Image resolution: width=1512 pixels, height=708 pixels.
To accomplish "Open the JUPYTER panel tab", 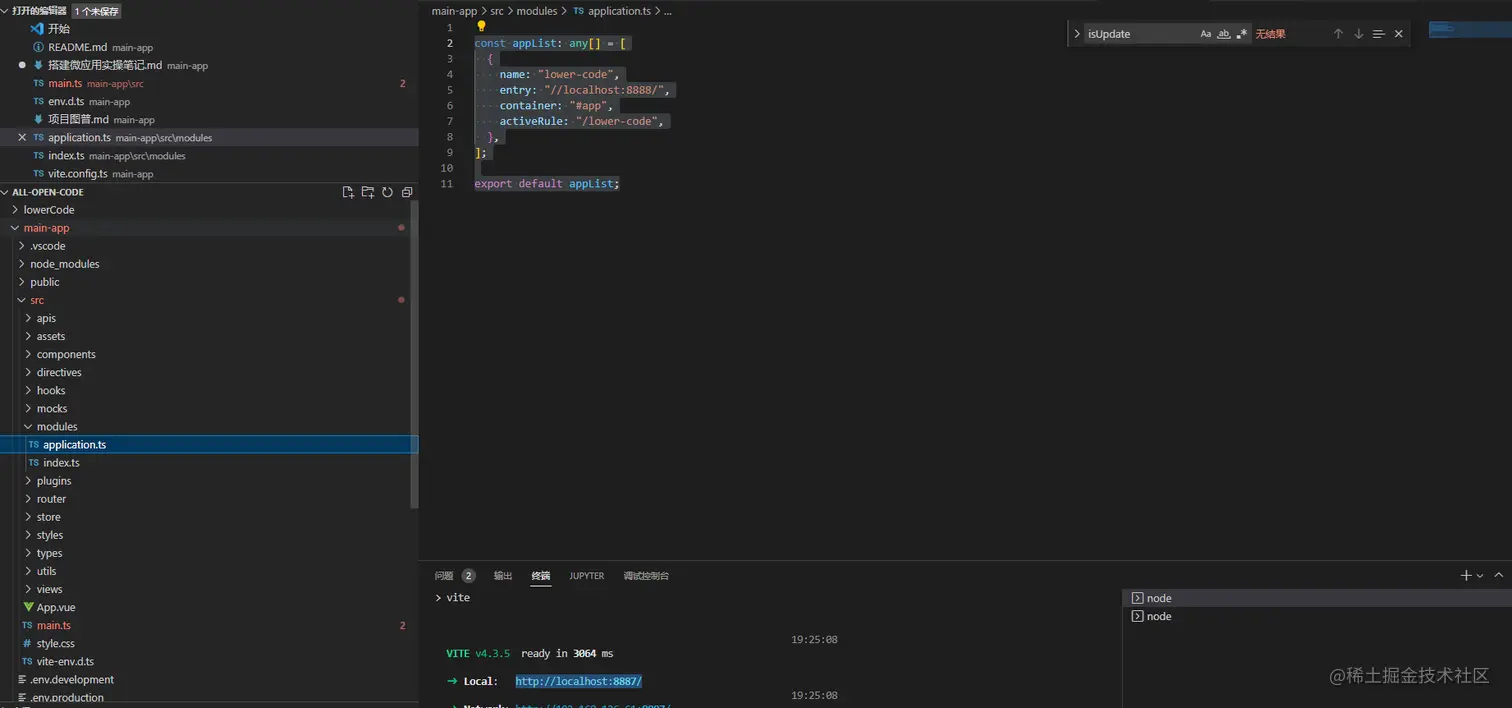I will pyautogui.click(x=587, y=576).
